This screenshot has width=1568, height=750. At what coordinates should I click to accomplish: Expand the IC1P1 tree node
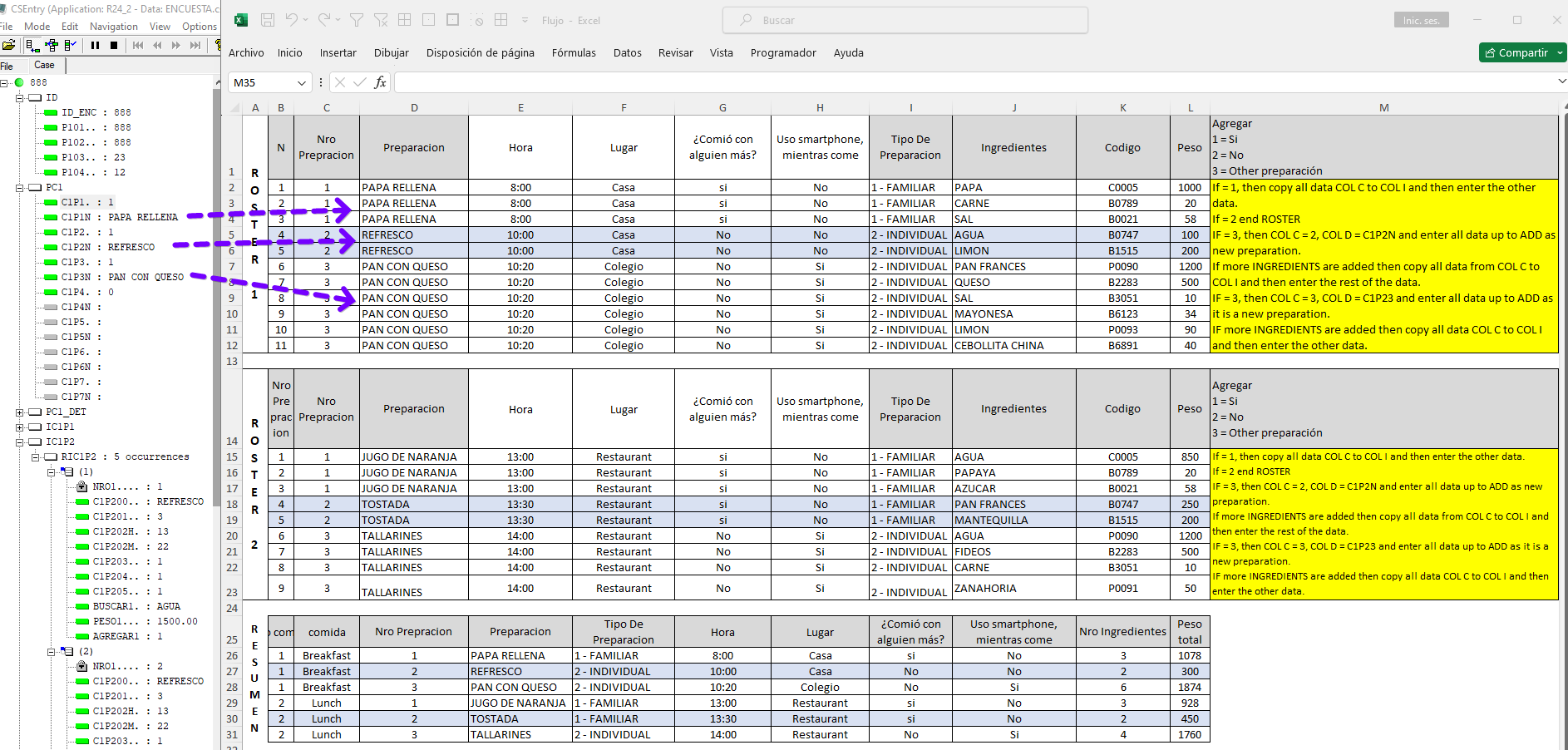(x=20, y=427)
